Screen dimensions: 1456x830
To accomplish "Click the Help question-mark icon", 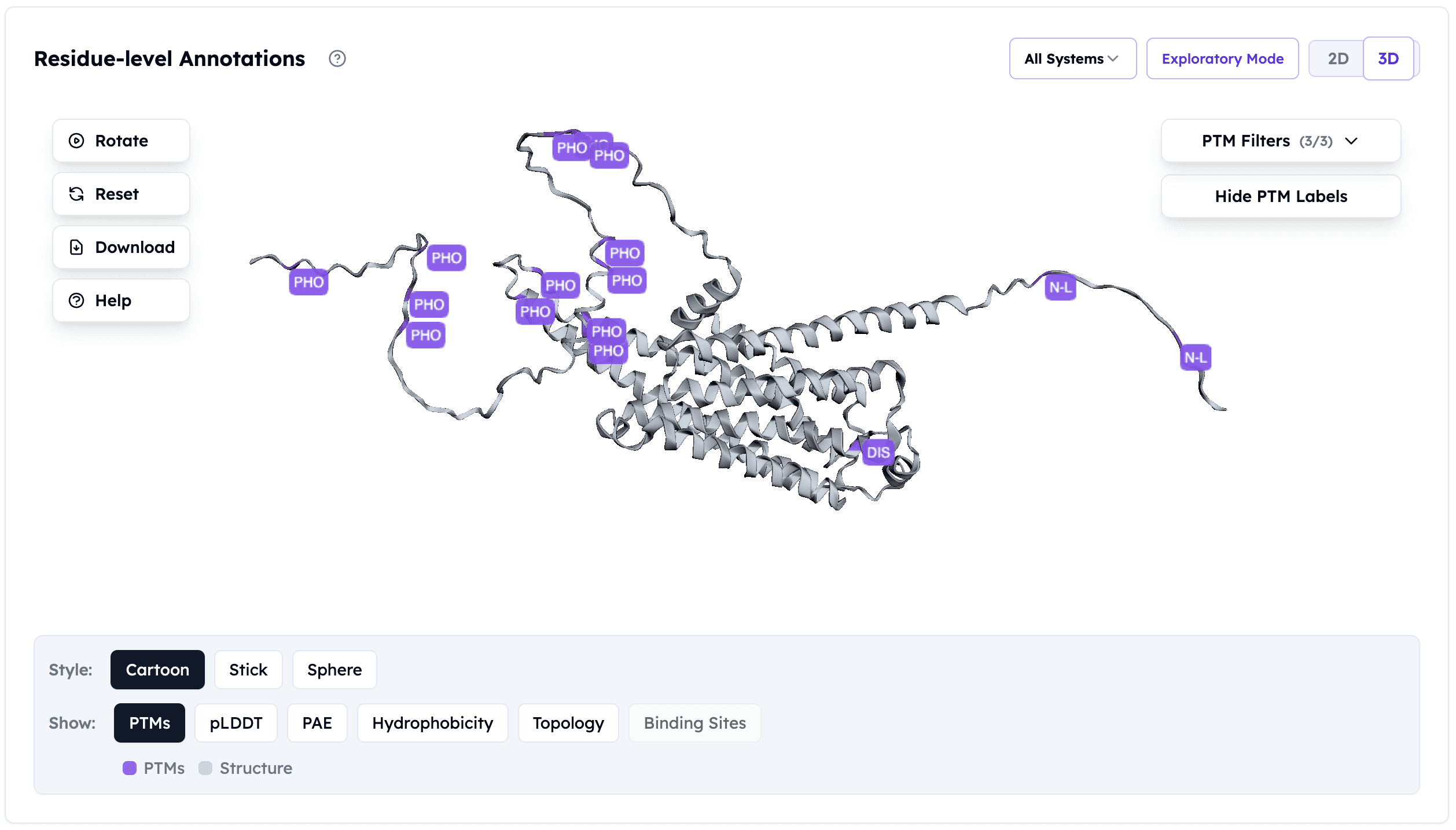I will [76, 300].
